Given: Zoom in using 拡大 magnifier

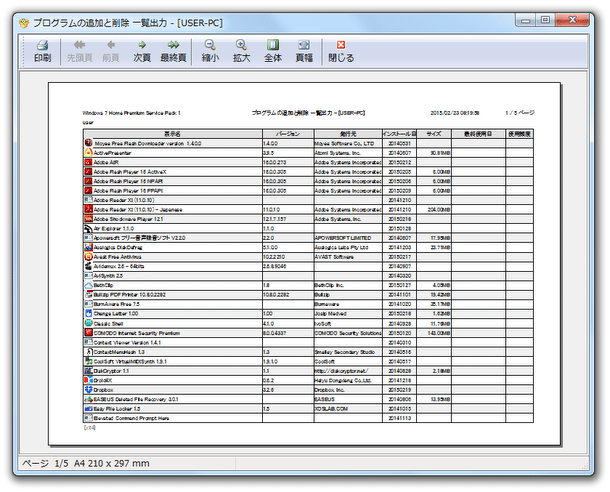Looking at the screenshot, I should [241, 51].
